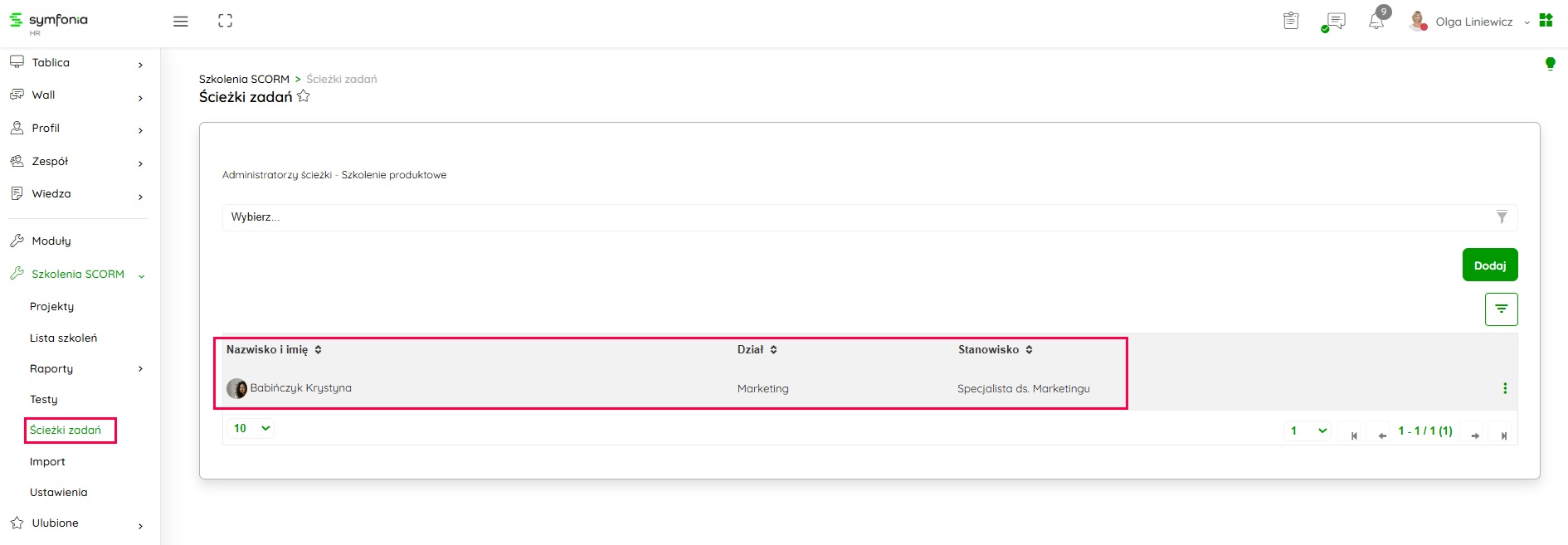Sort table by Stanowisko column

point(1029,350)
